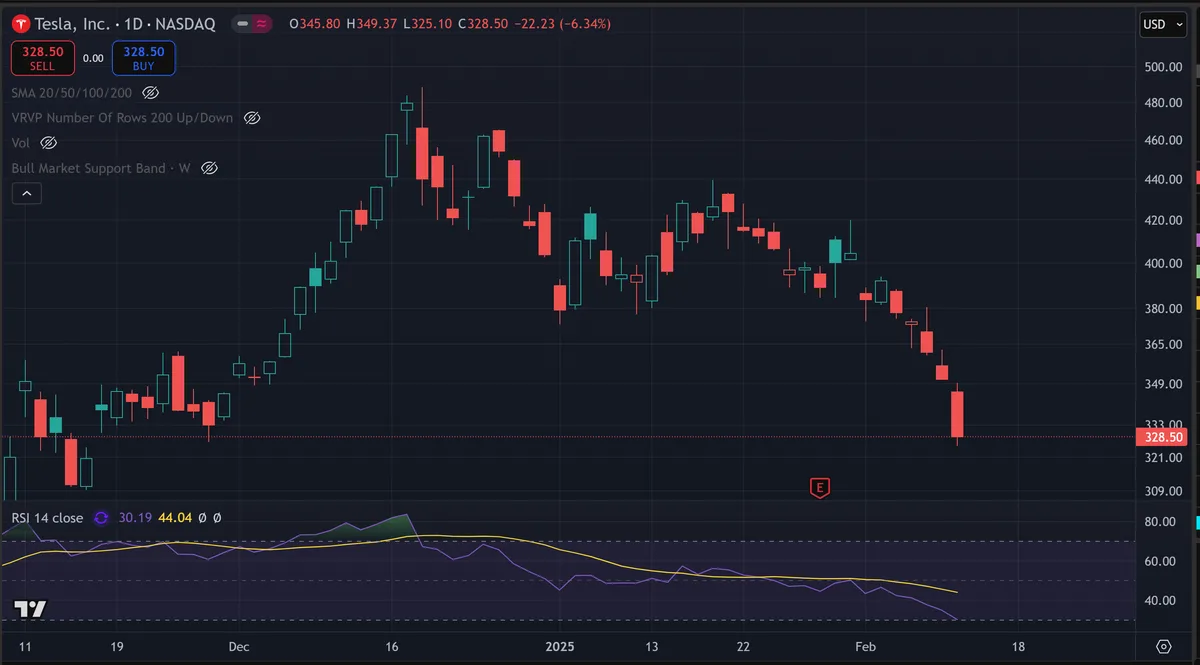The image size is (1200, 665).
Task: Click the 22 date on time axis
Action: [743, 647]
